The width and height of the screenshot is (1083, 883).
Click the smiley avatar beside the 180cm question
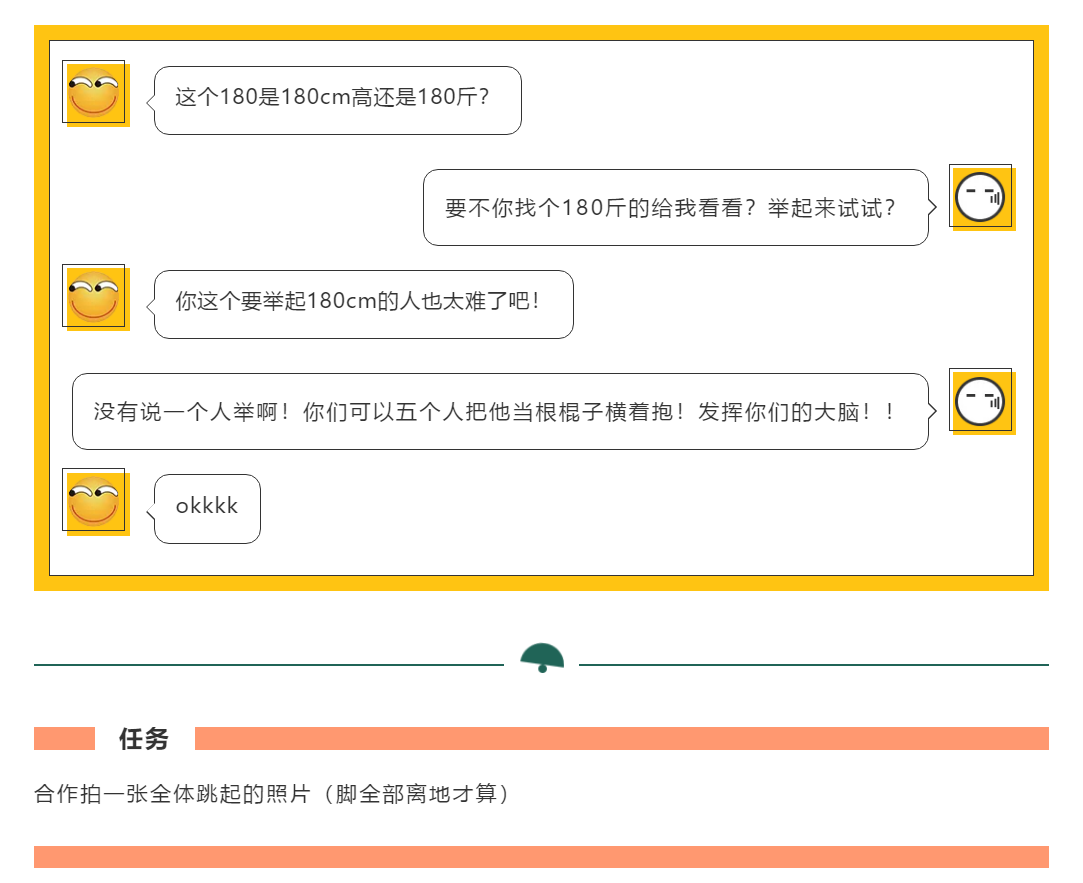[x=95, y=93]
